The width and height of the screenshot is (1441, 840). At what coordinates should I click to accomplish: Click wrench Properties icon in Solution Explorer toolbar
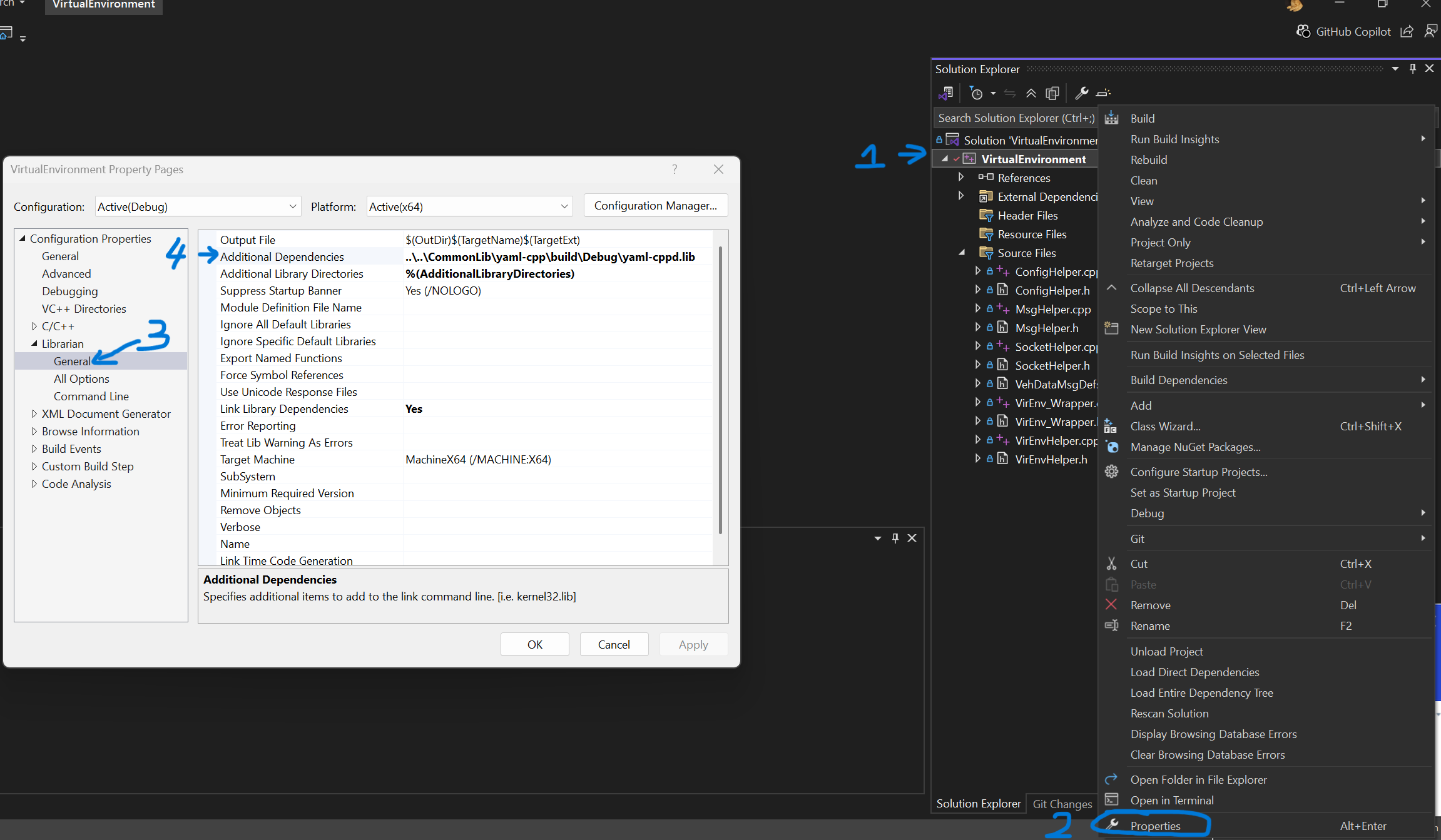(x=1081, y=93)
